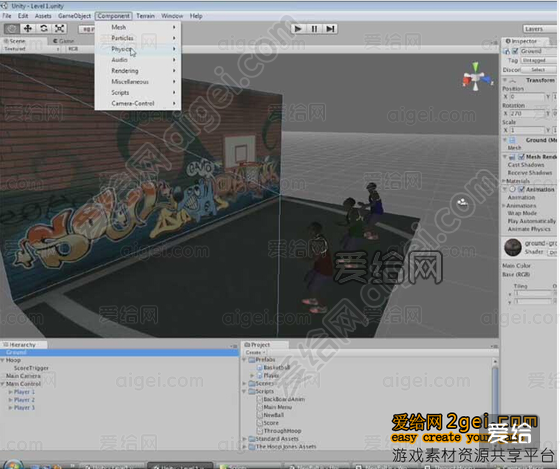
Task: Click the Mesh Renderer component icon
Action: [x=512, y=157]
